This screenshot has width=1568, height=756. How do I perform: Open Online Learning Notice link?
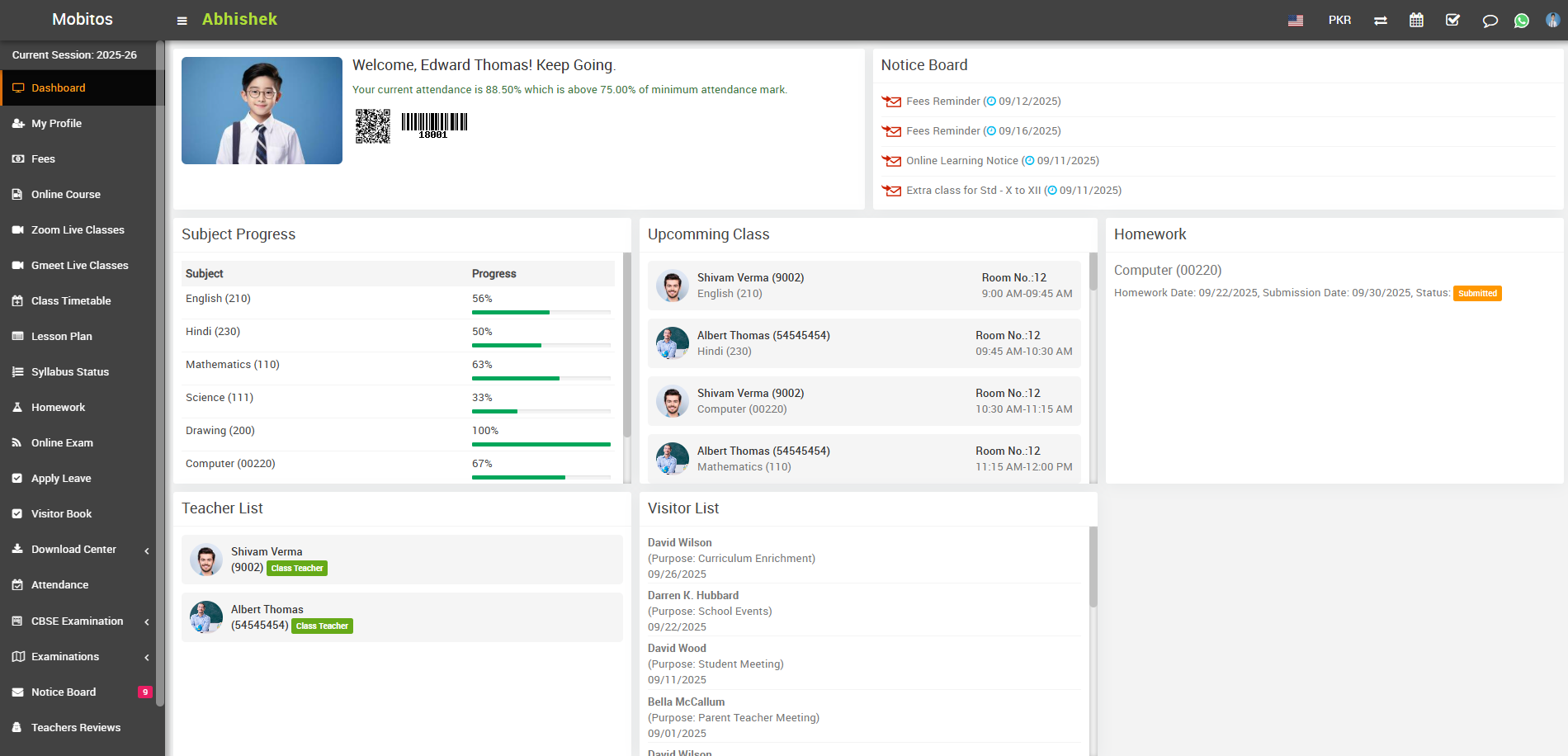961,161
